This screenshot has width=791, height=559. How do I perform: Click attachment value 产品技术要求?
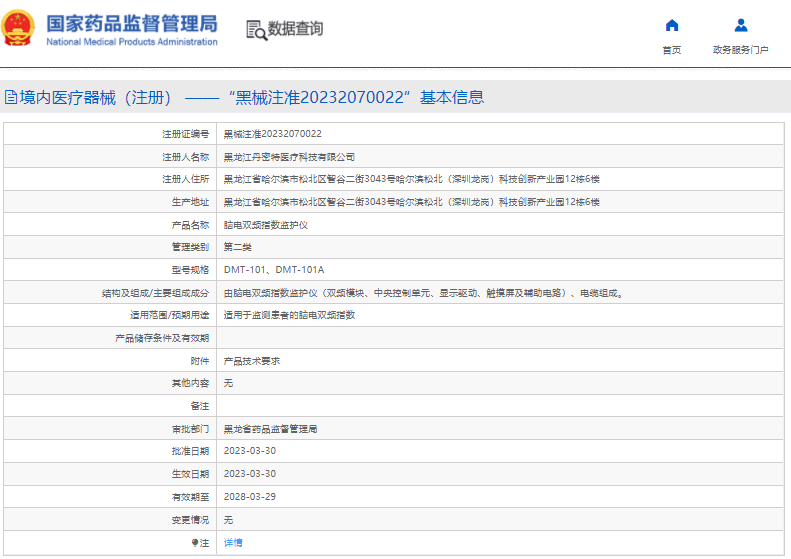tap(252, 361)
